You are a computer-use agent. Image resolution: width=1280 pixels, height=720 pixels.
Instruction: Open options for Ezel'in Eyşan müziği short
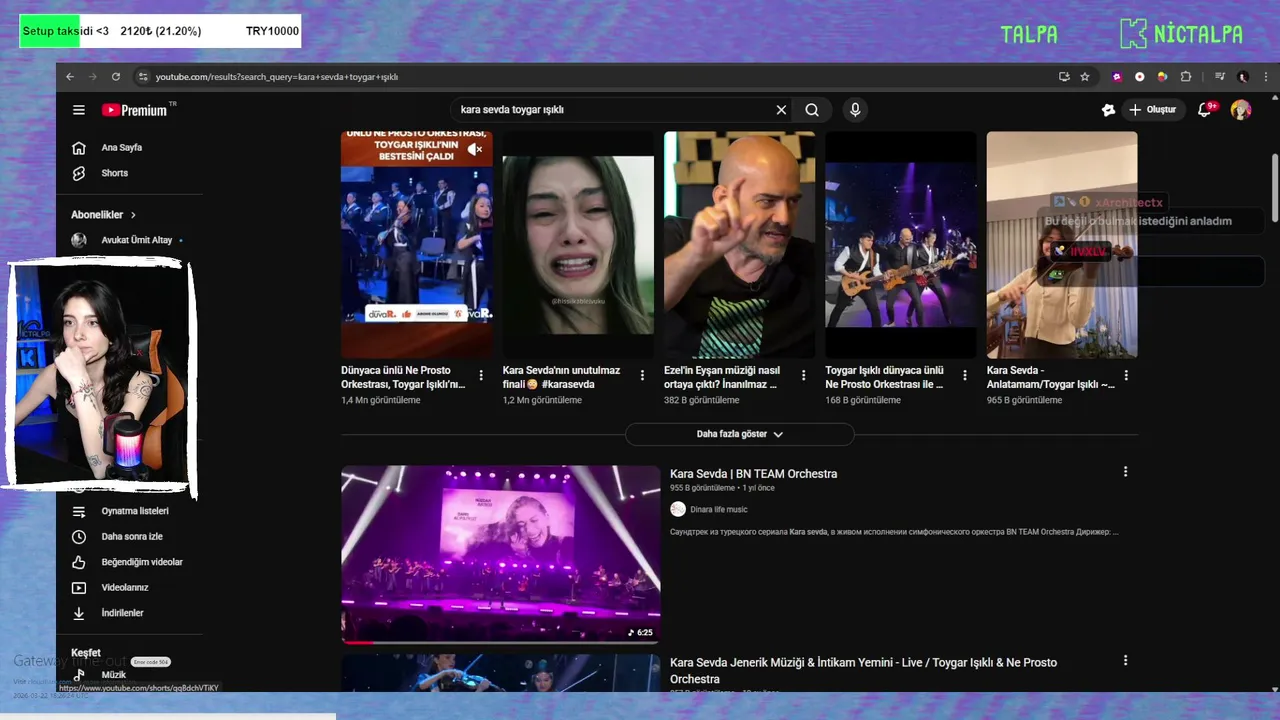coord(804,376)
